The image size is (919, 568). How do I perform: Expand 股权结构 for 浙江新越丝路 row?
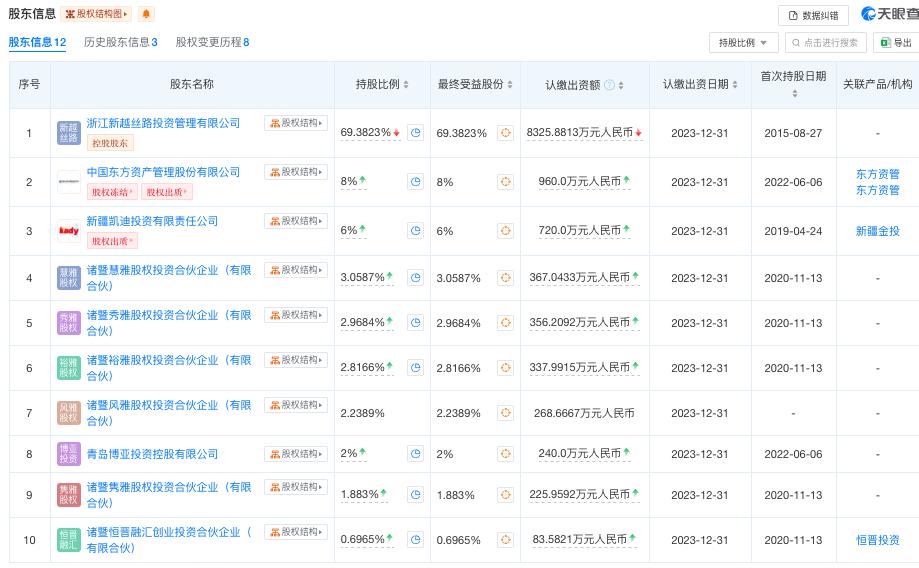[x=296, y=123]
